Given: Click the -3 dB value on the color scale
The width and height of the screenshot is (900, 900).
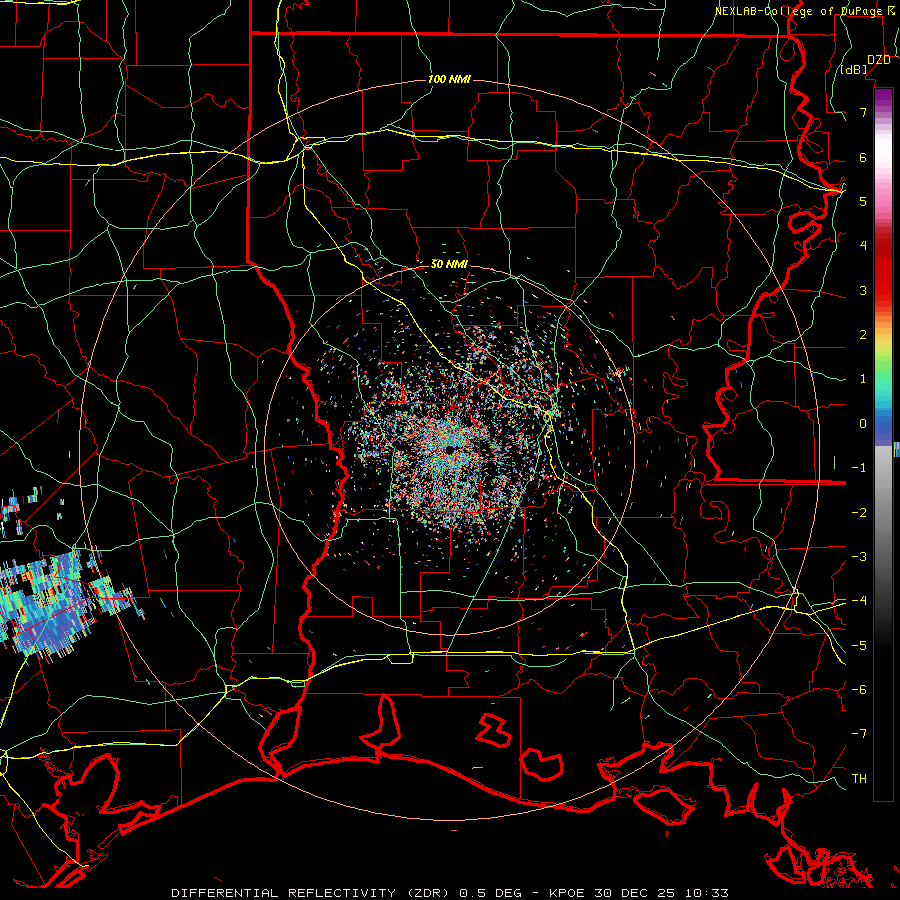Looking at the screenshot, I should point(859,557).
